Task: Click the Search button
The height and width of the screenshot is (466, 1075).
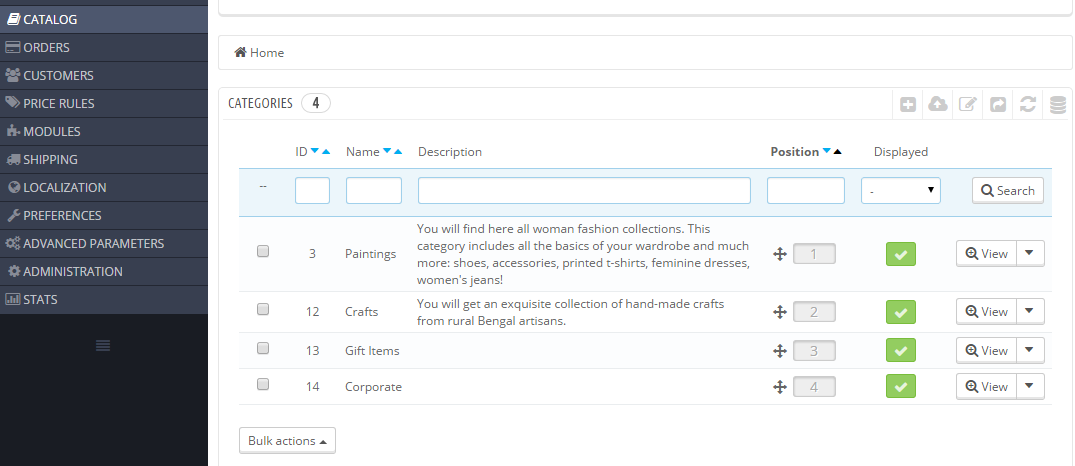Action: pyautogui.click(x=1007, y=190)
